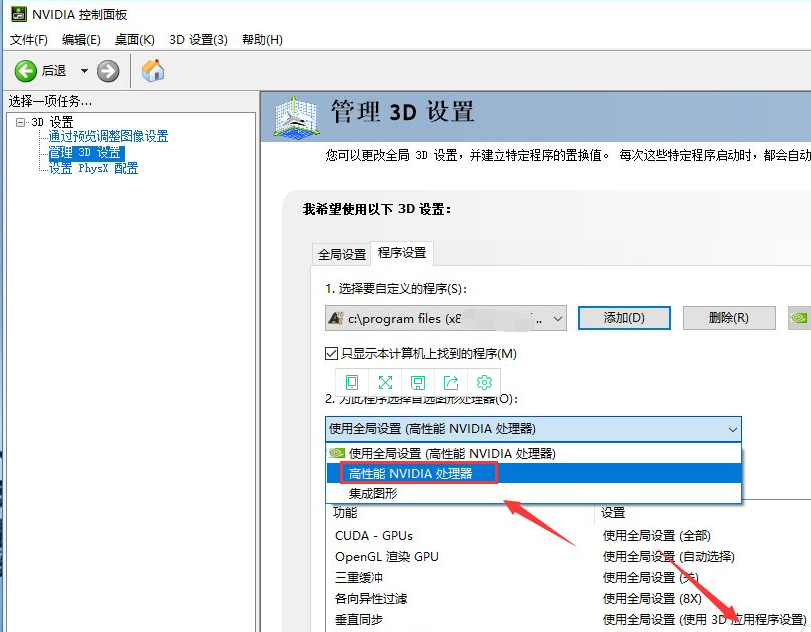811x632 pixels.
Task: Select 使用全局设置 (高性能 NVIDIA 处理器) option
Action: pos(533,454)
